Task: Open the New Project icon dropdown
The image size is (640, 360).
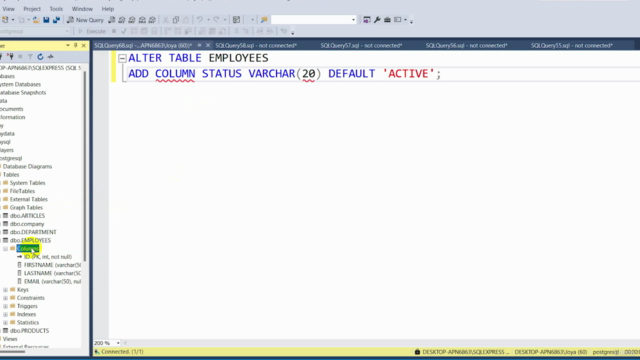Action: 13,20
